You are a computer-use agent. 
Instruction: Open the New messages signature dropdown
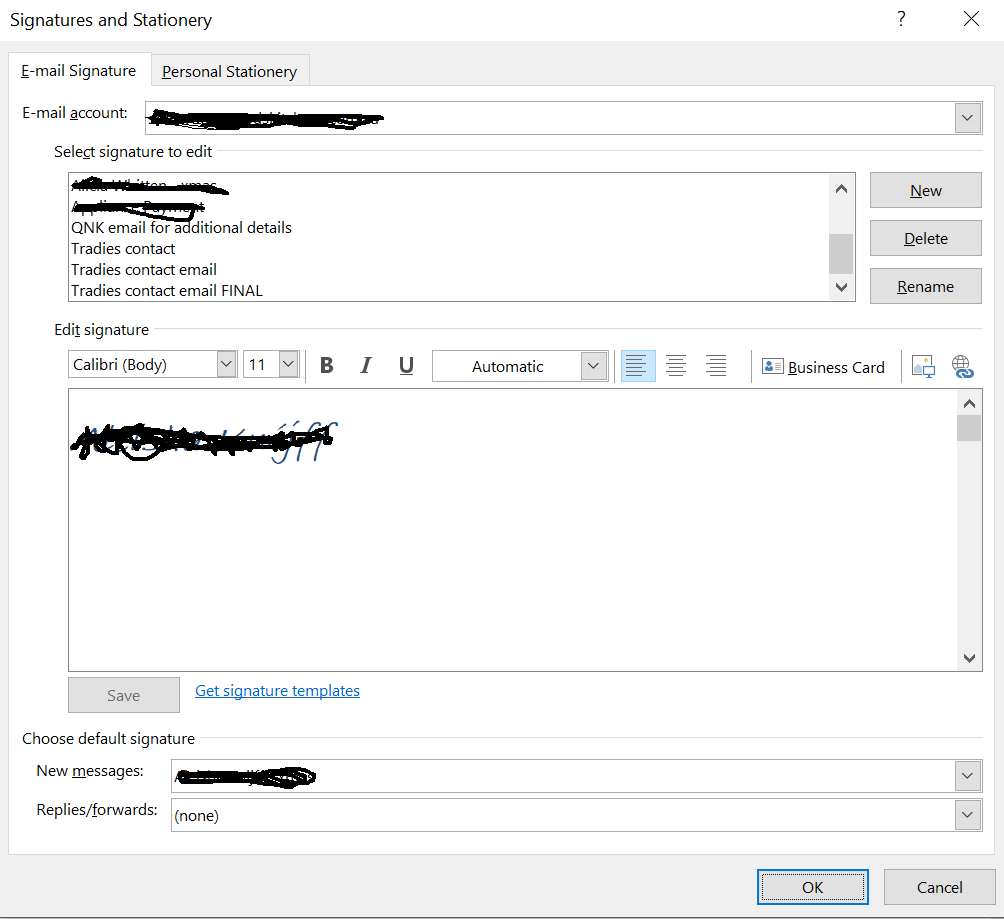968,776
